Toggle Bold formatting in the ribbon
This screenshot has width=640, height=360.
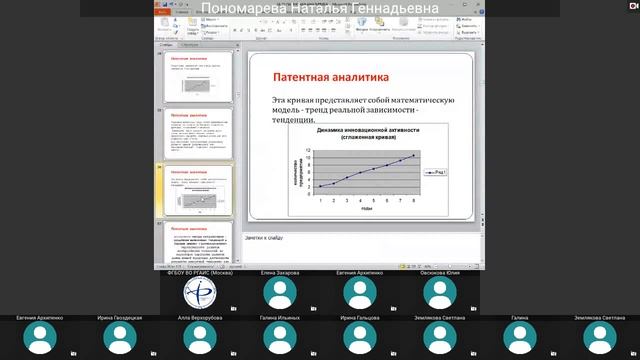click(x=235, y=30)
